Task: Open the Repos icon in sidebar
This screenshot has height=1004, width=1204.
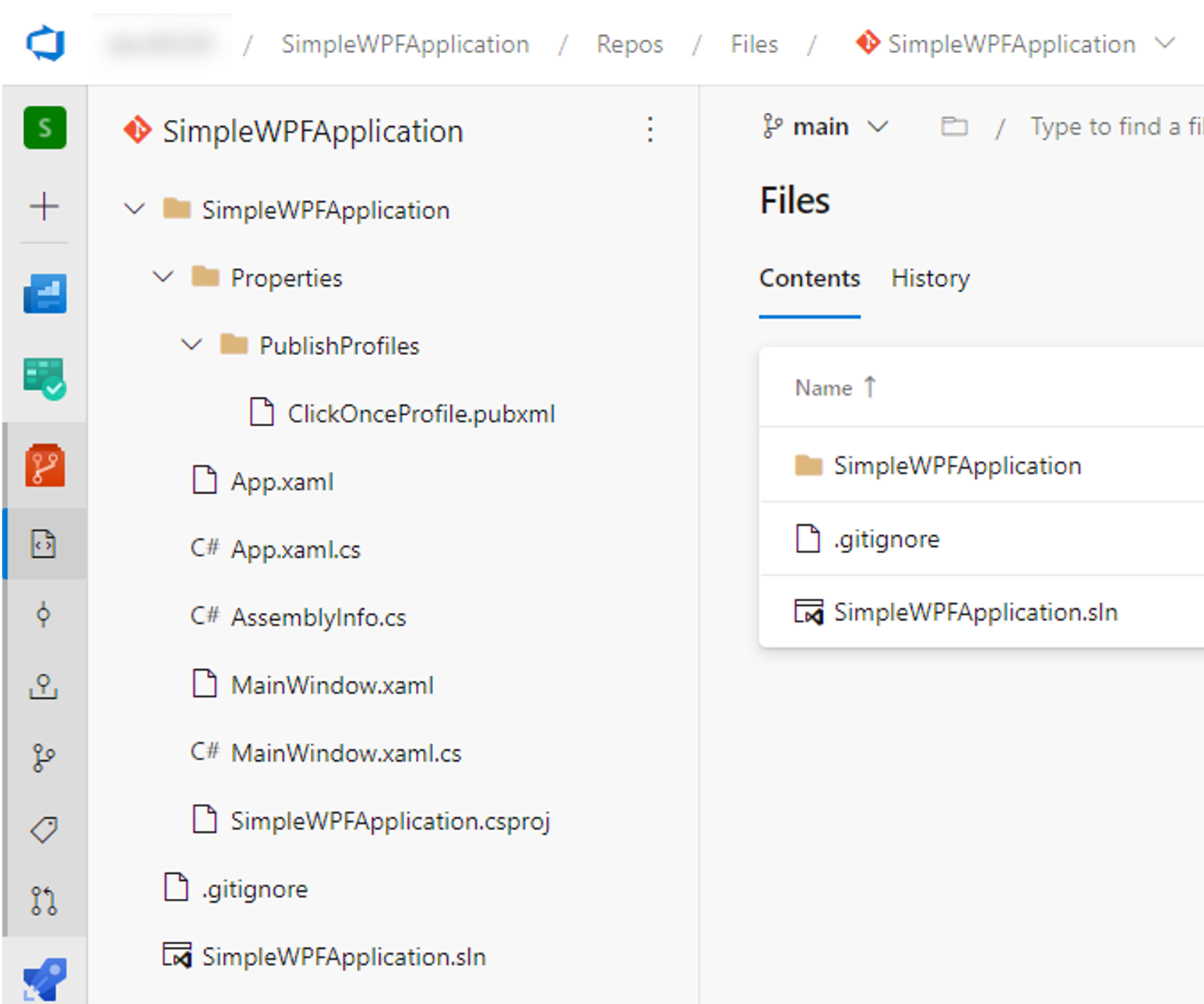Action: pos(45,465)
